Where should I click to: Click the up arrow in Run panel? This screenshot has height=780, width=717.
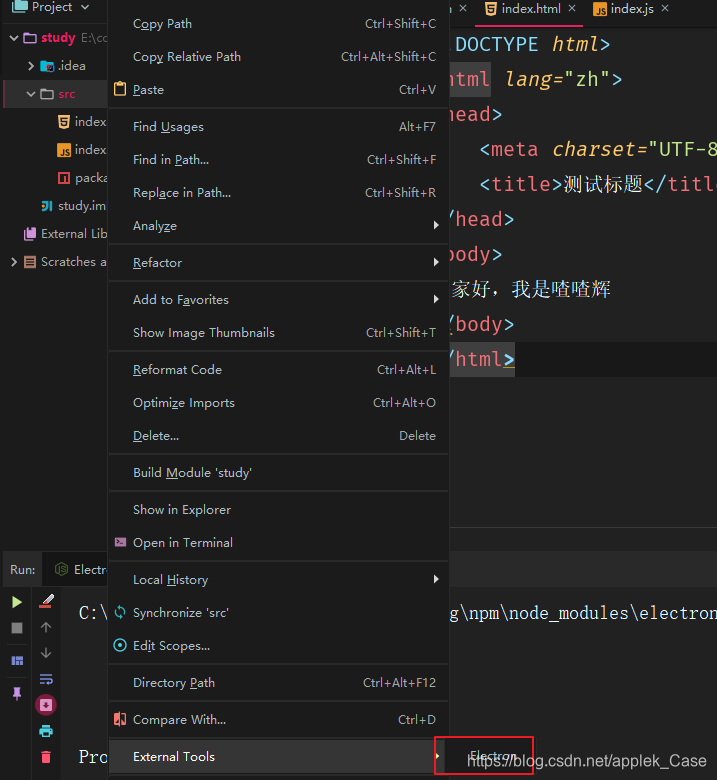[46, 627]
